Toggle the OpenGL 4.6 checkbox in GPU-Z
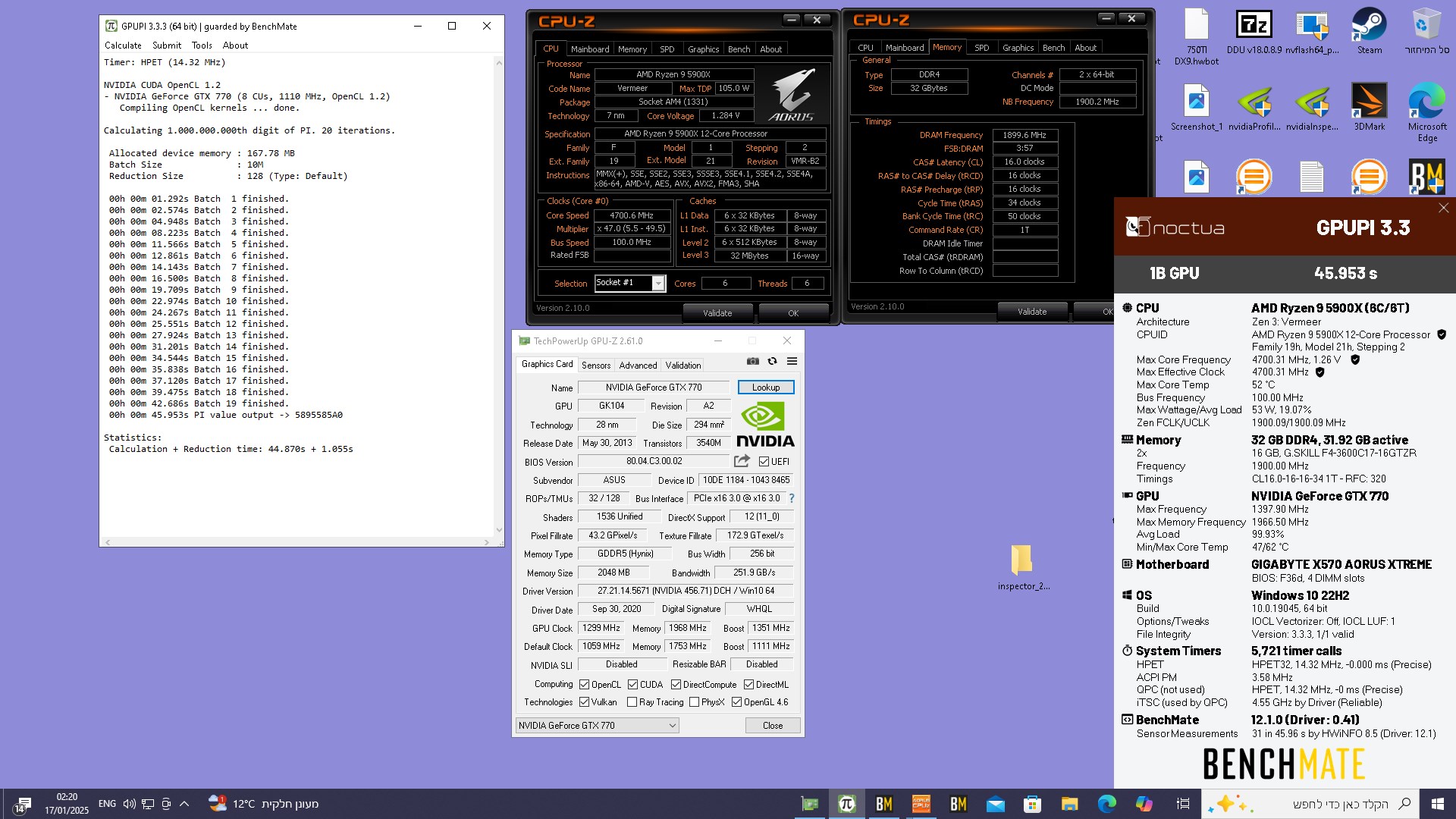The image size is (1456, 819). coord(736,702)
